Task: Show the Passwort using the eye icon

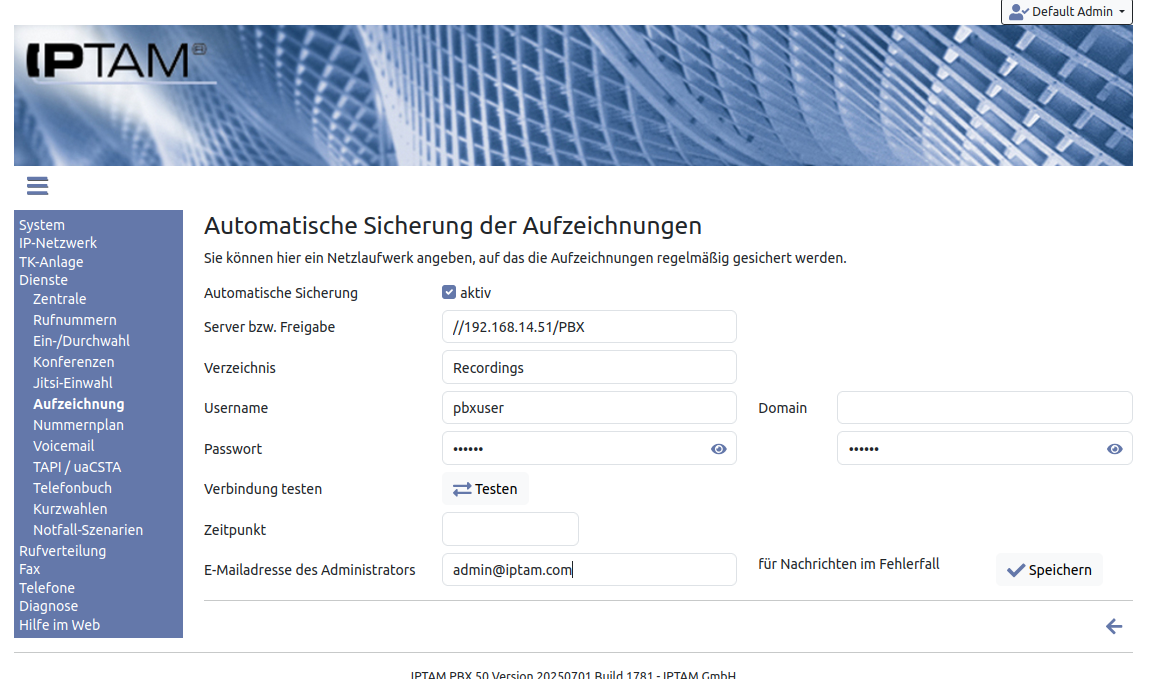Action: (718, 449)
